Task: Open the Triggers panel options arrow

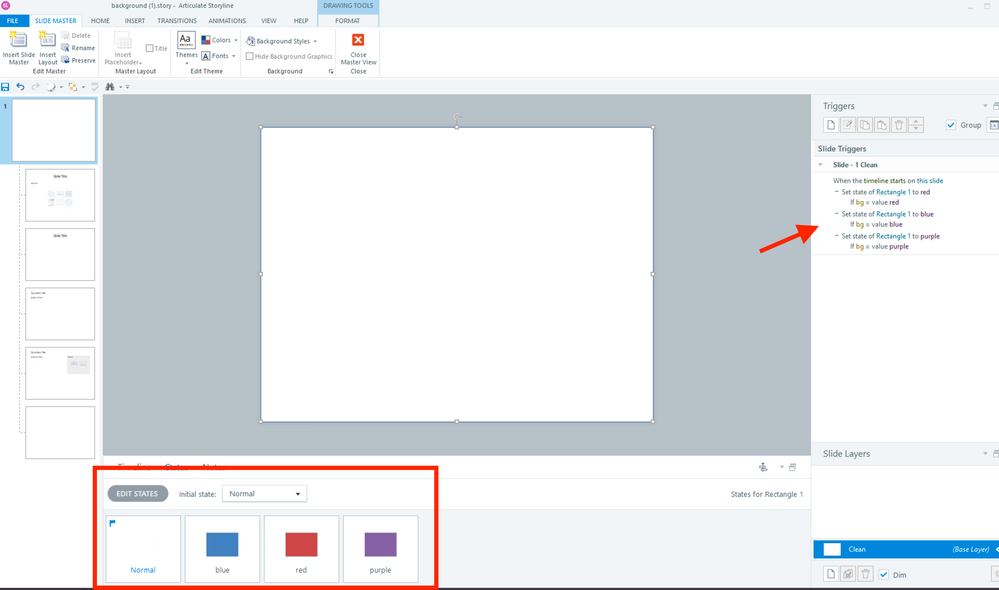Action: pyautogui.click(x=985, y=106)
